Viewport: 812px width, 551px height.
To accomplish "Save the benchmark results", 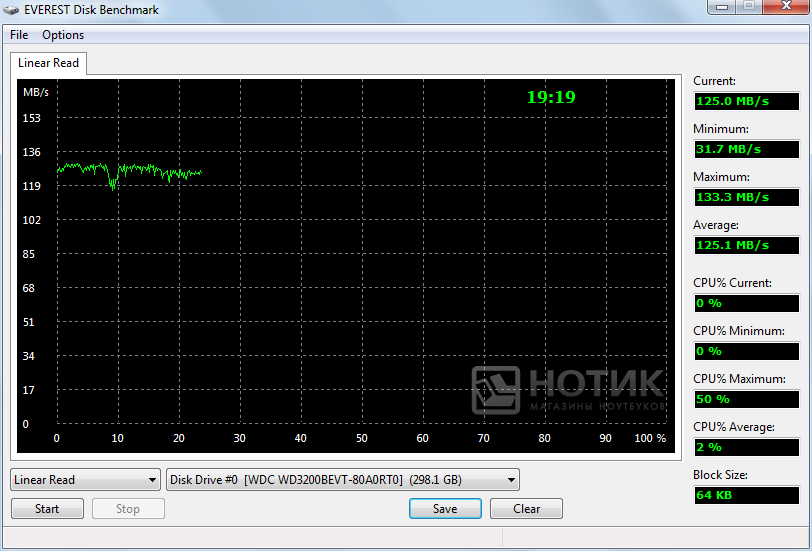I will point(445,509).
